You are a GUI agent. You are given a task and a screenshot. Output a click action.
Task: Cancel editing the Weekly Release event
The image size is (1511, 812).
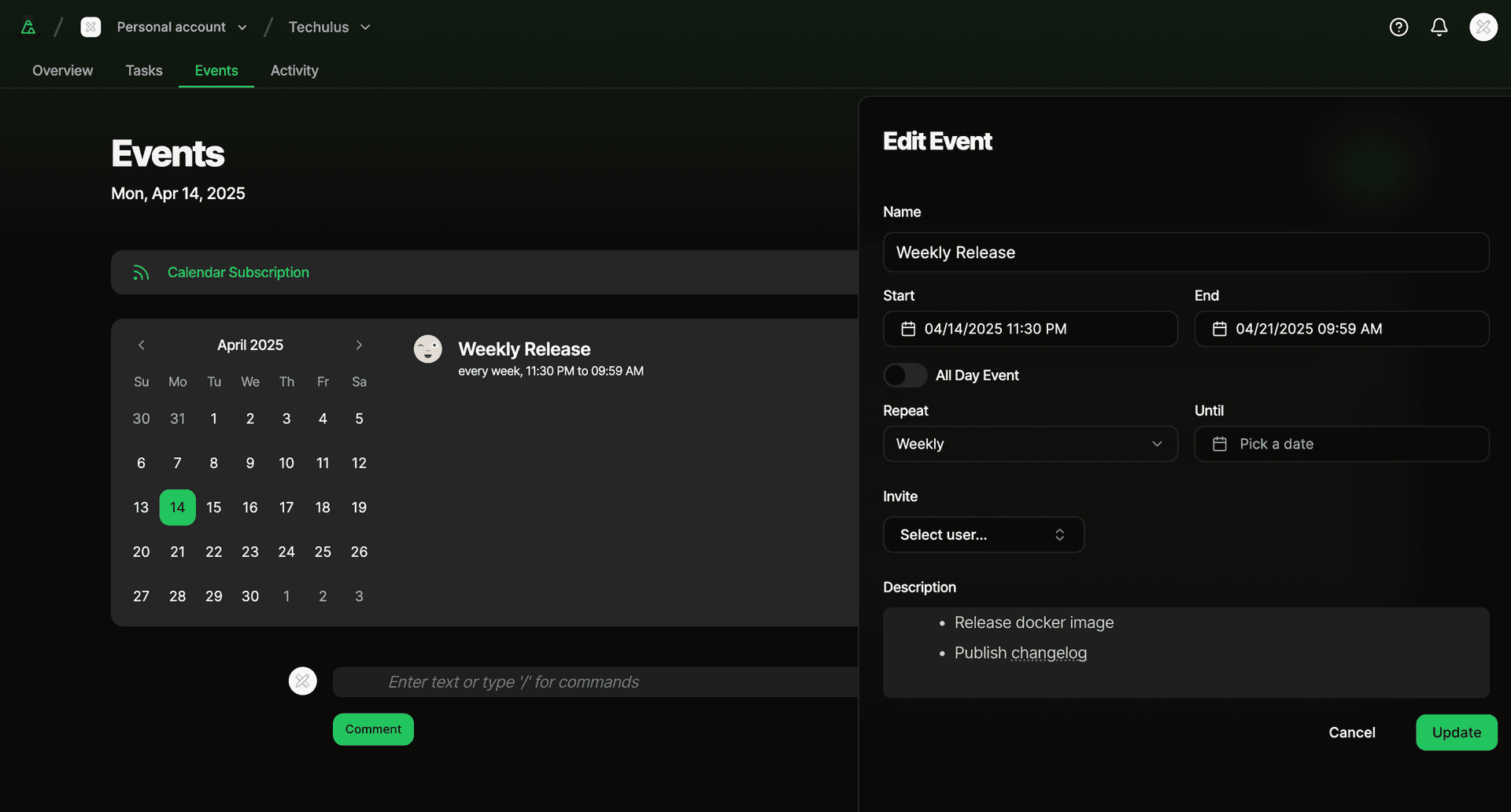(1352, 732)
